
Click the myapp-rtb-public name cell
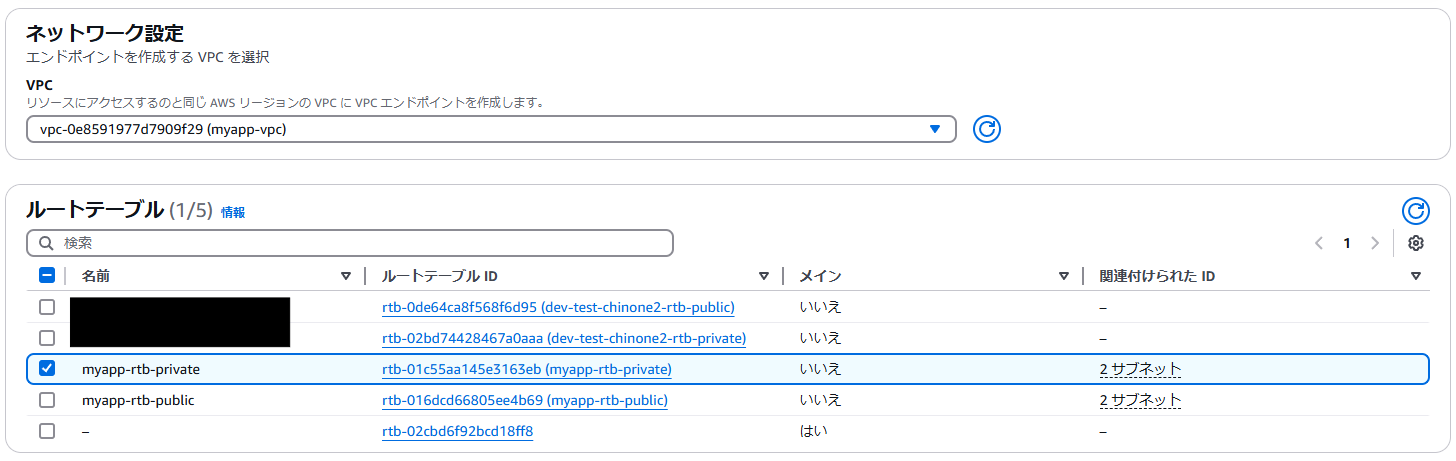(x=138, y=400)
